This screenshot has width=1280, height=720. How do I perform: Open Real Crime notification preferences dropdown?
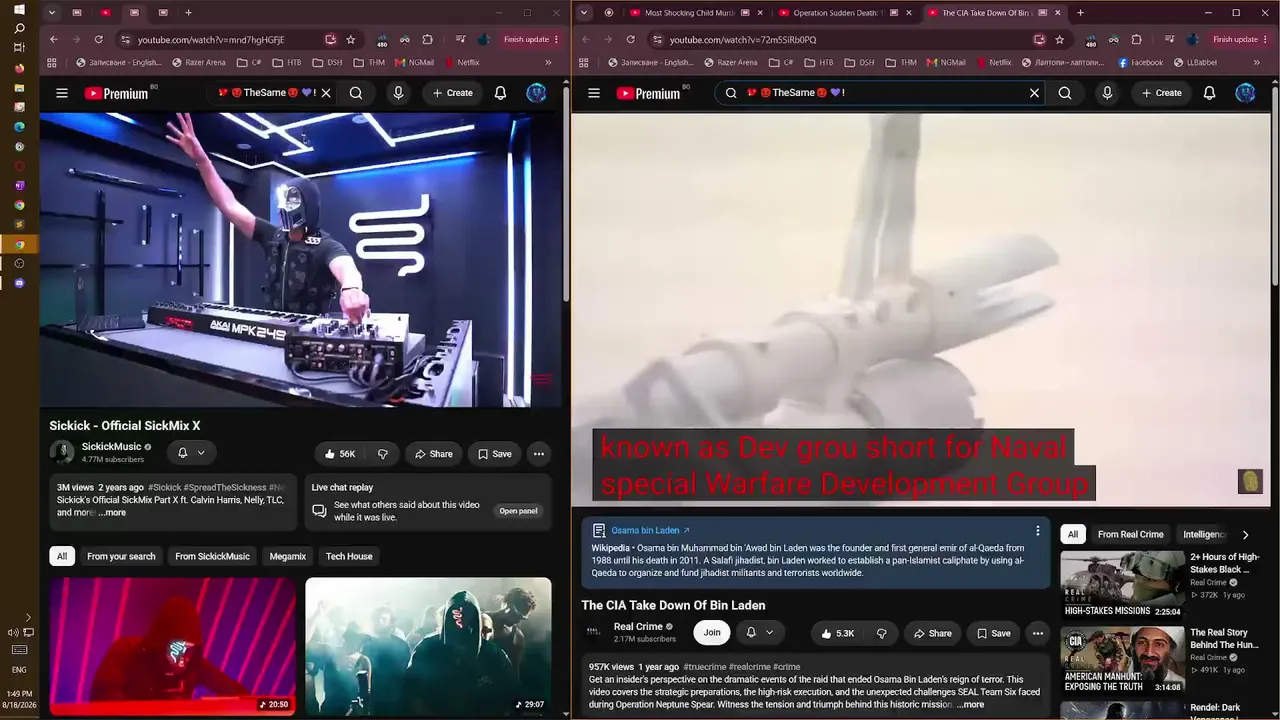[x=760, y=632]
